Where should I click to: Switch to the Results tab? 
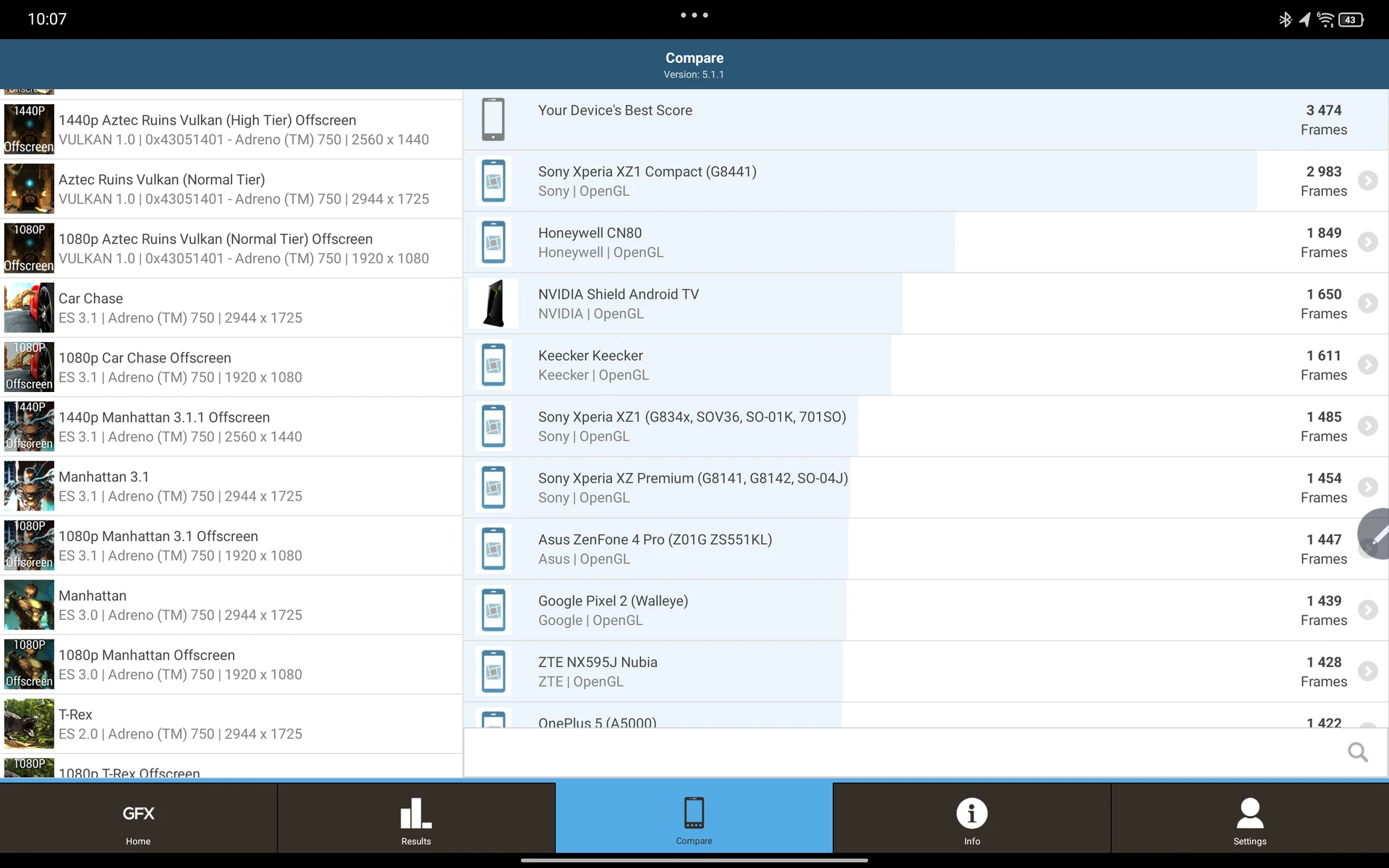416,818
